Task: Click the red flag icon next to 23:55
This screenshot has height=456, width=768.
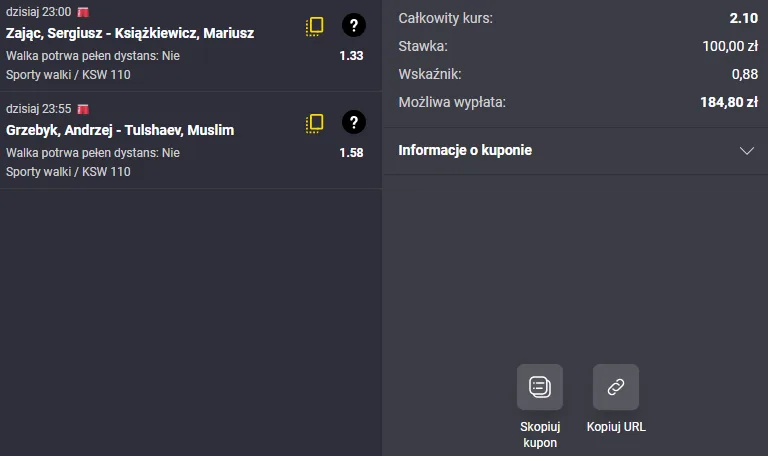Action: click(83, 109)
